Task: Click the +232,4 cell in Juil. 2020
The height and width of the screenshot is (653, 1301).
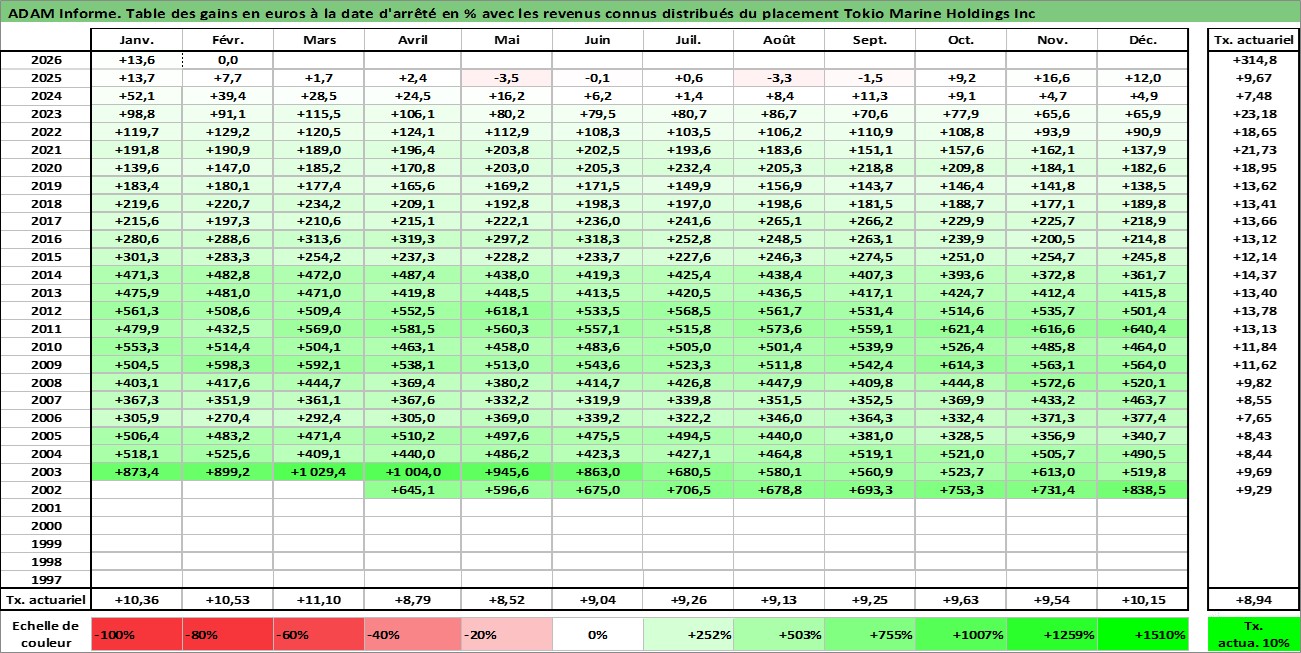Action: [x=688, y=168]
